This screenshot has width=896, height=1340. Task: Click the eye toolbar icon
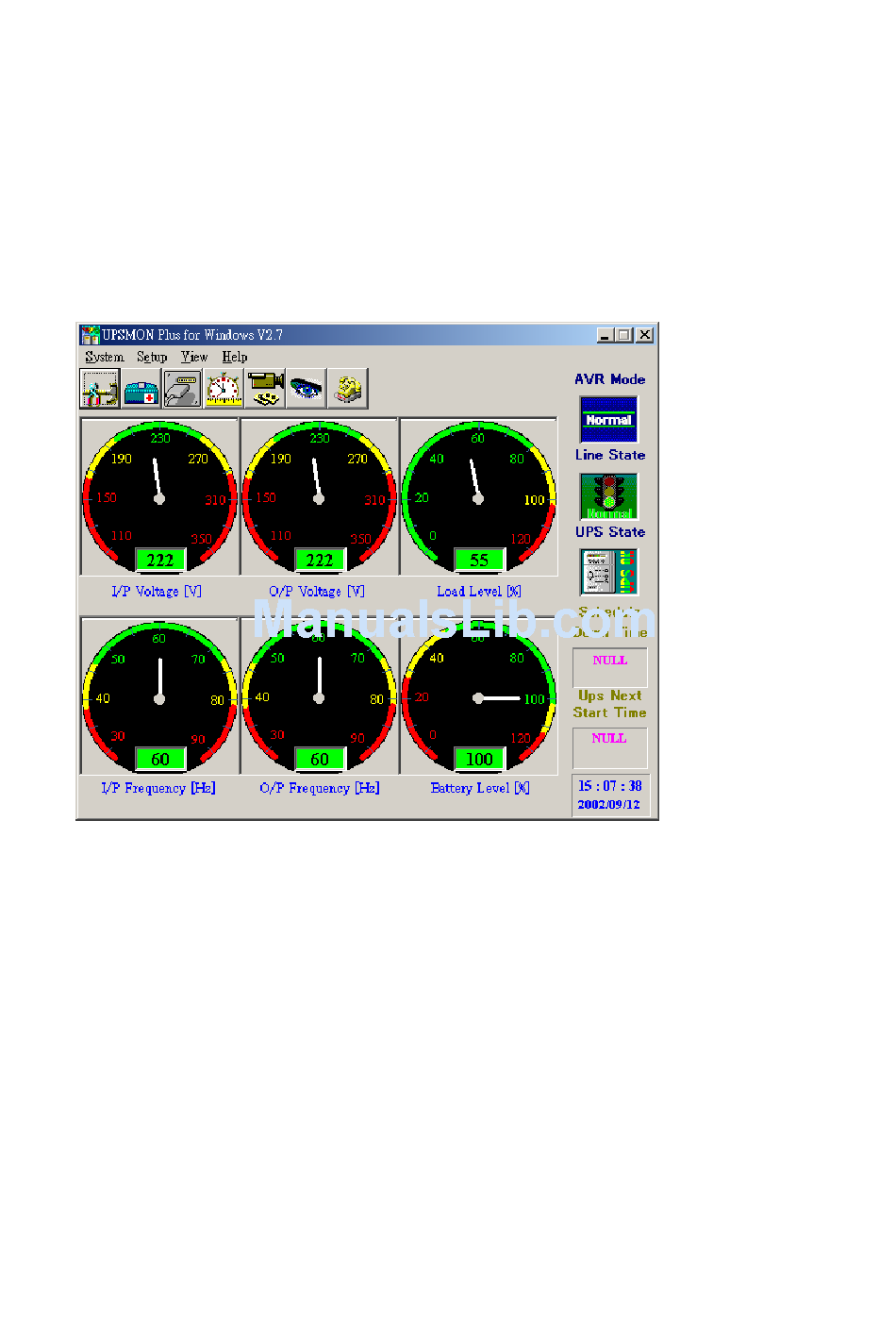[x=307, y=388]
